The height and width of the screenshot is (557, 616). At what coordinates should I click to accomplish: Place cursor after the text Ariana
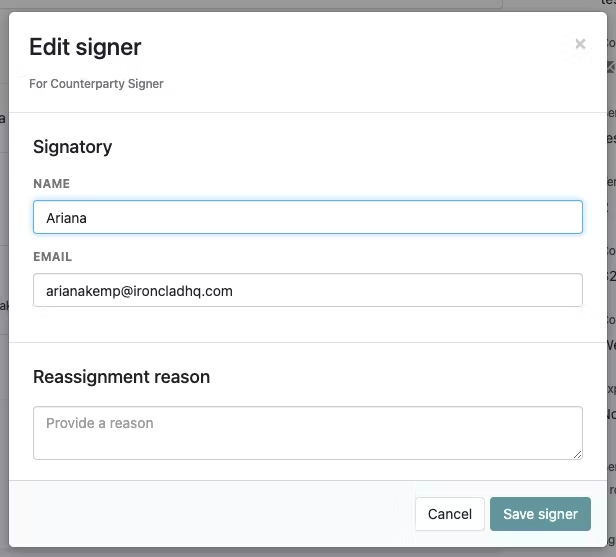click(88, 218)
